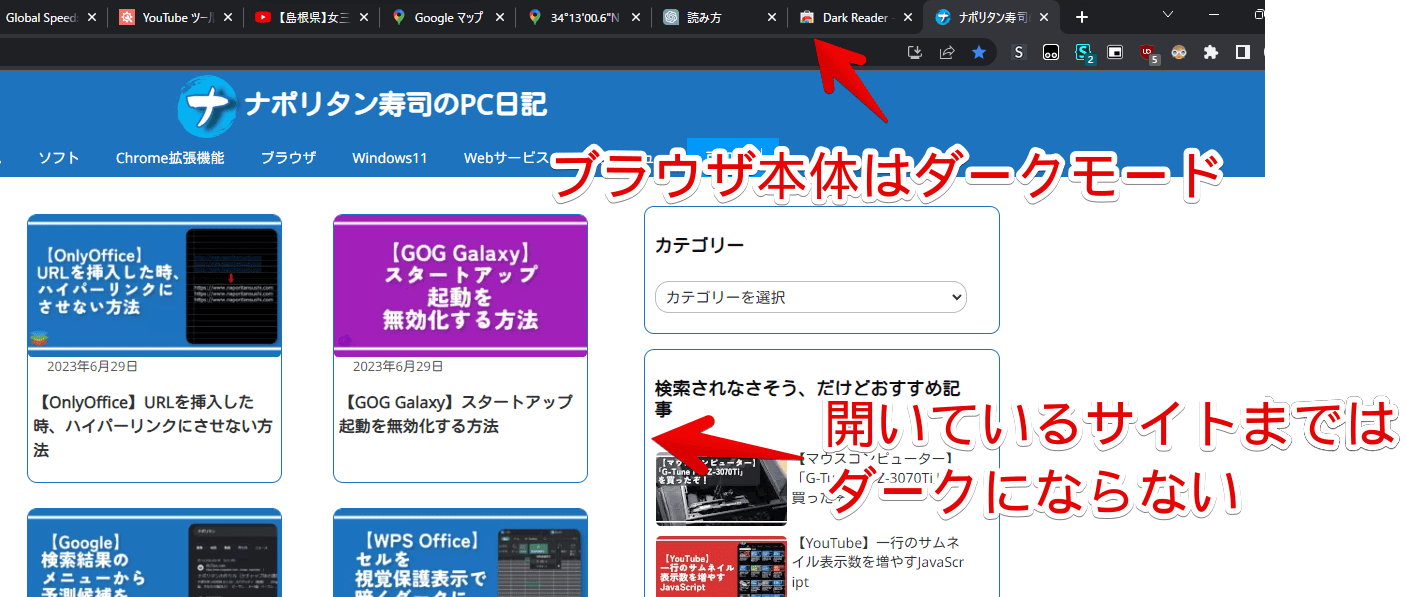Screen dimensions: 1406x597
Task: Open the teal S extension with badge 2
Action: 1084,53
